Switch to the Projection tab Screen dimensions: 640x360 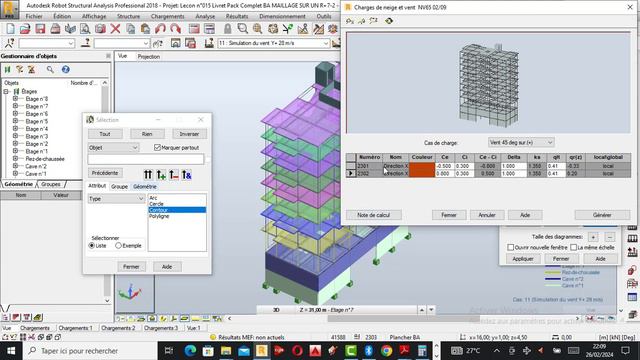coord(149,57)
